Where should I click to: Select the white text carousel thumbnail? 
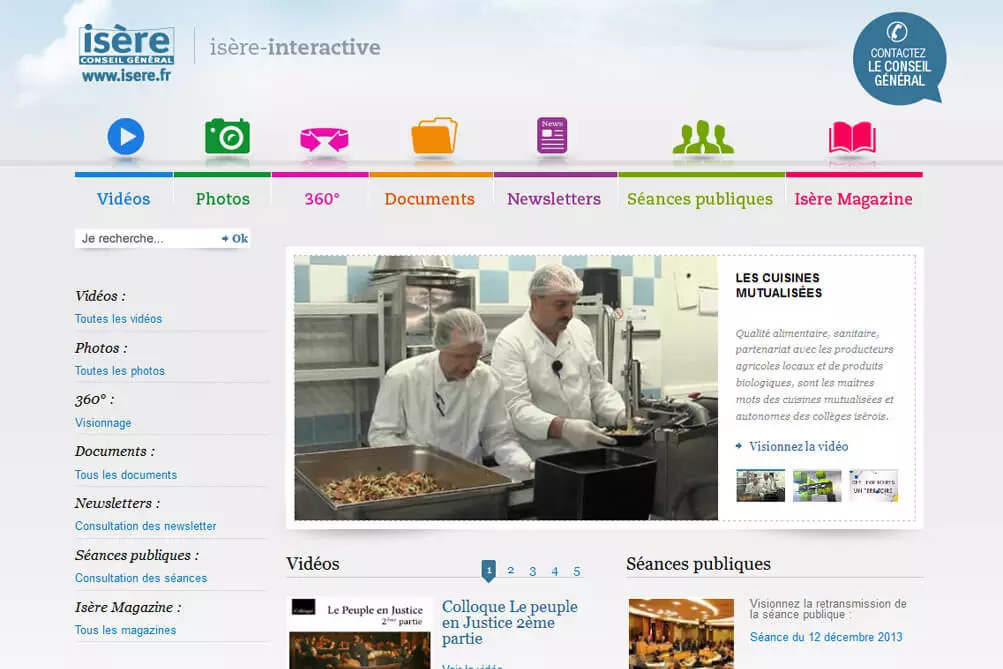click(873, 486)
